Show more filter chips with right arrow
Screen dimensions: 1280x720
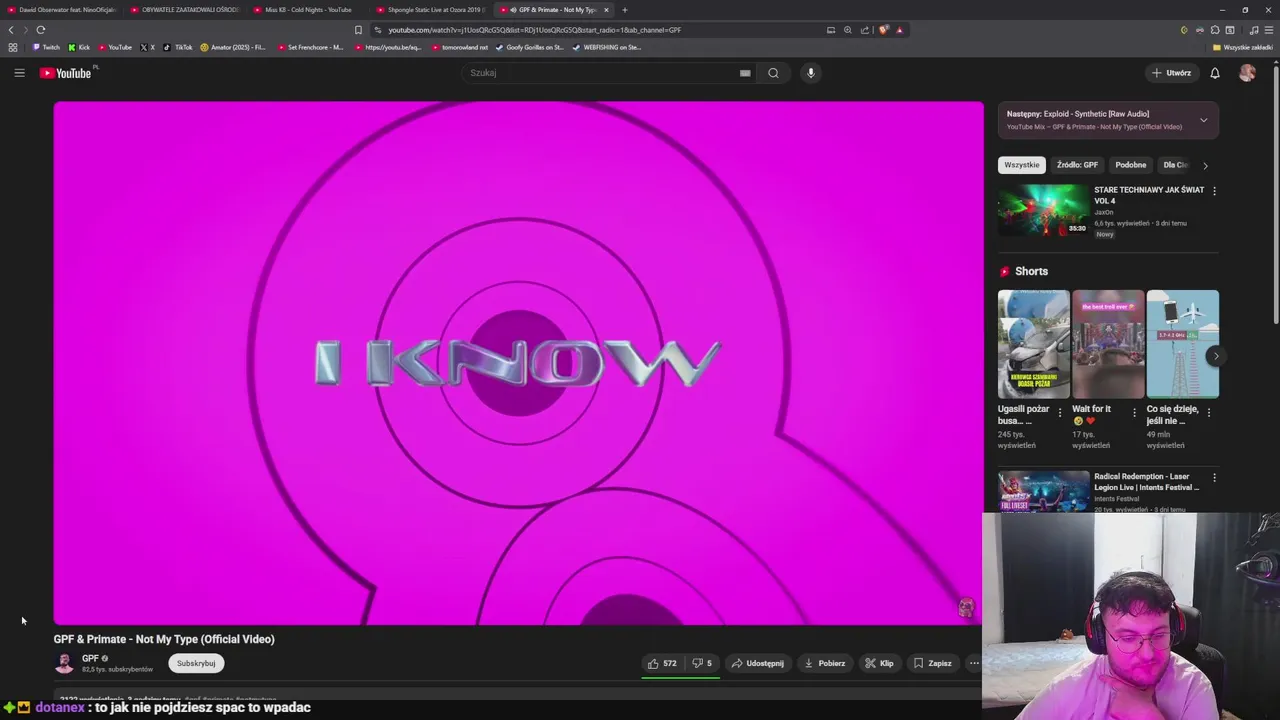tap(1205, 165)
